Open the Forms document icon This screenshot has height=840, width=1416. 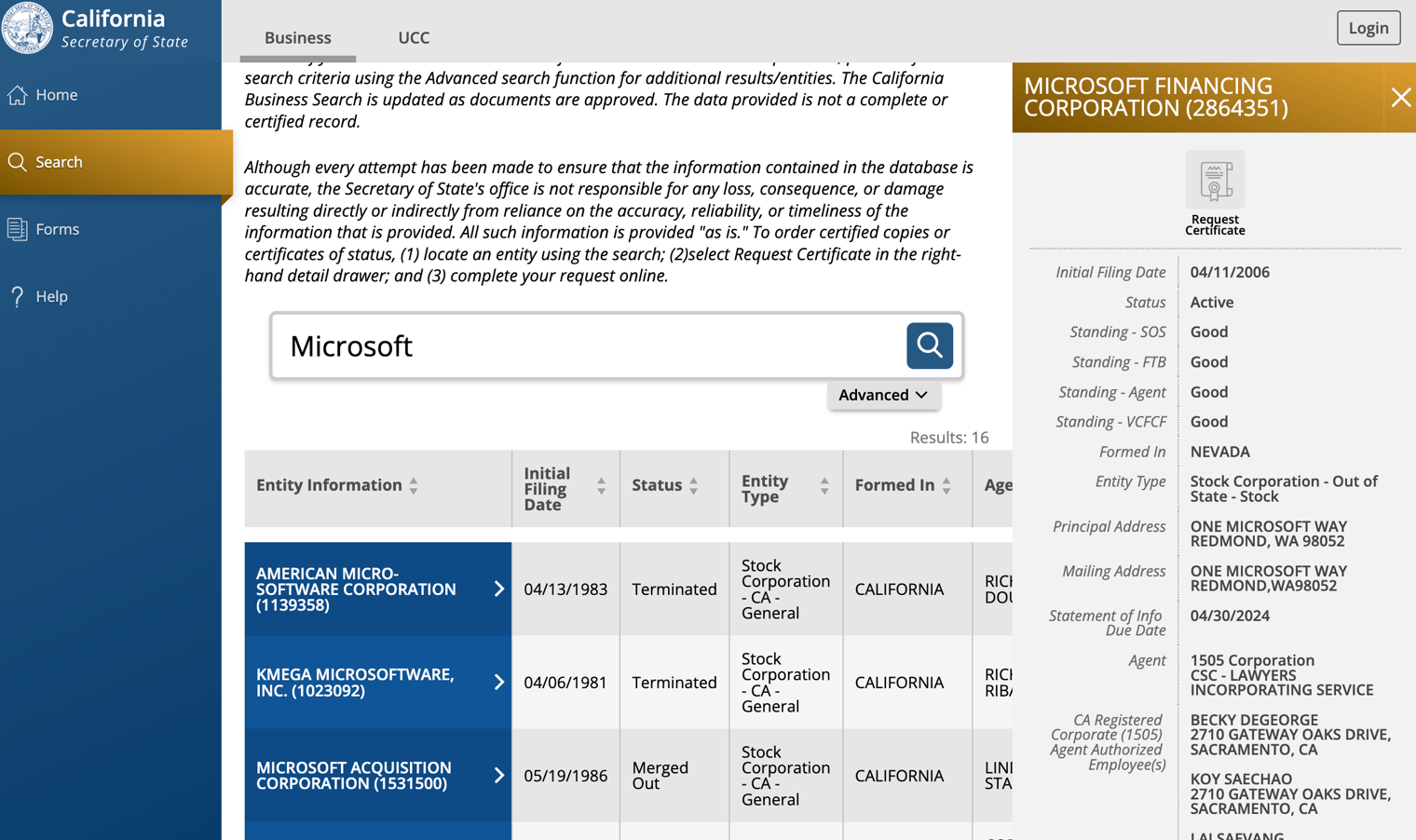point(18,229)
